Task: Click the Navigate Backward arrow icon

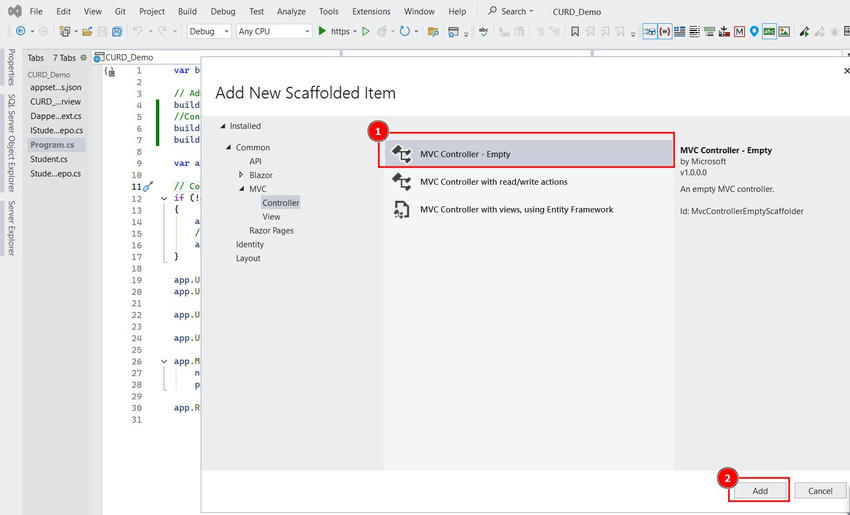Action: point(21,31)
